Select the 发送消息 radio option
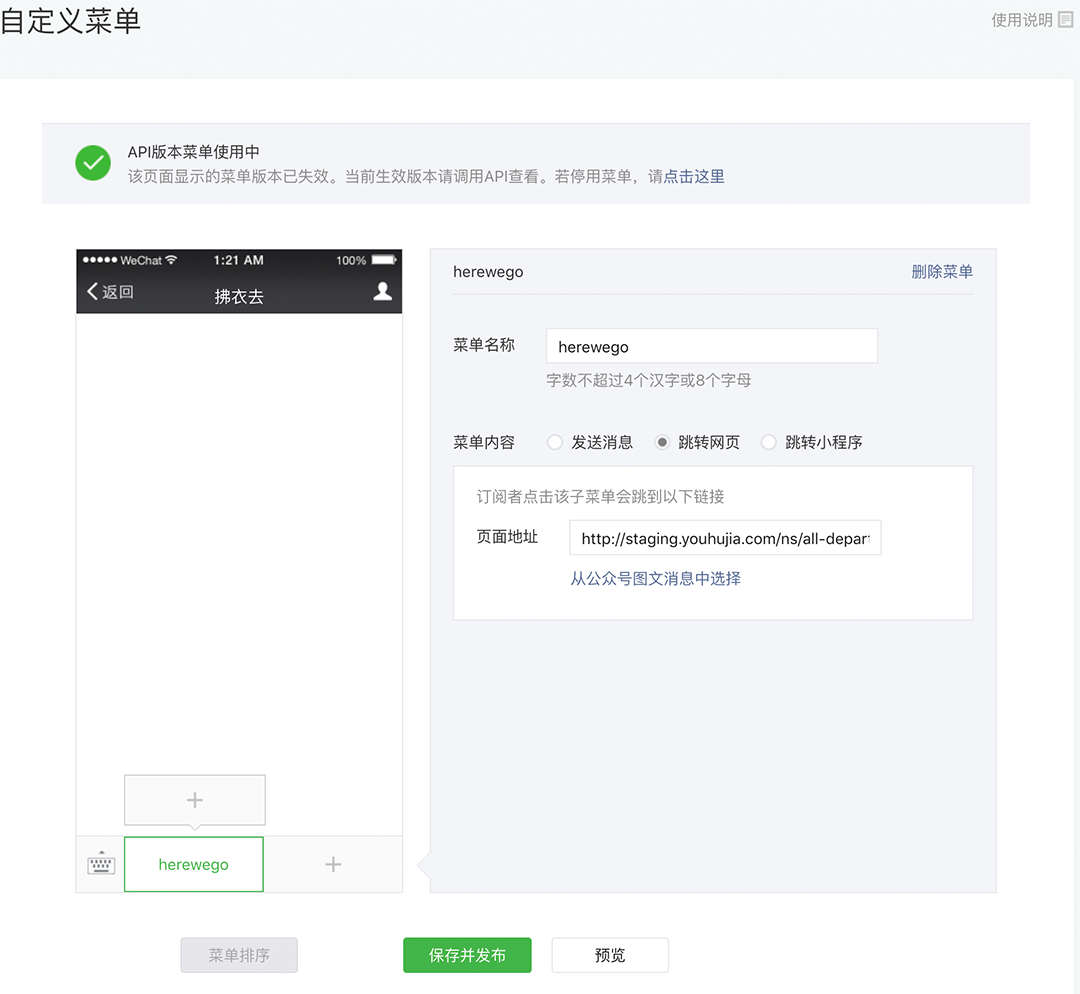This screenshot has height=994, width=1080. [x=555, y=442]
